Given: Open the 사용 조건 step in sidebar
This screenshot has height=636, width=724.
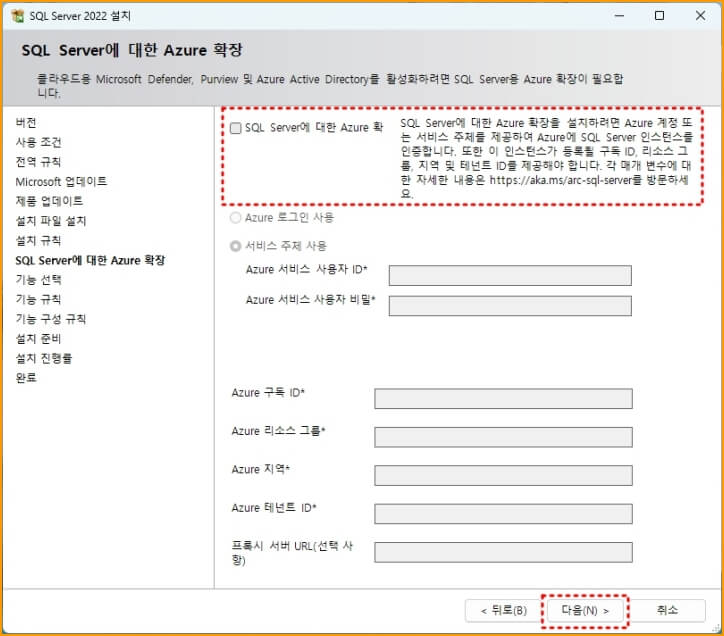Looking at the screenshot, I should point(38,142).
